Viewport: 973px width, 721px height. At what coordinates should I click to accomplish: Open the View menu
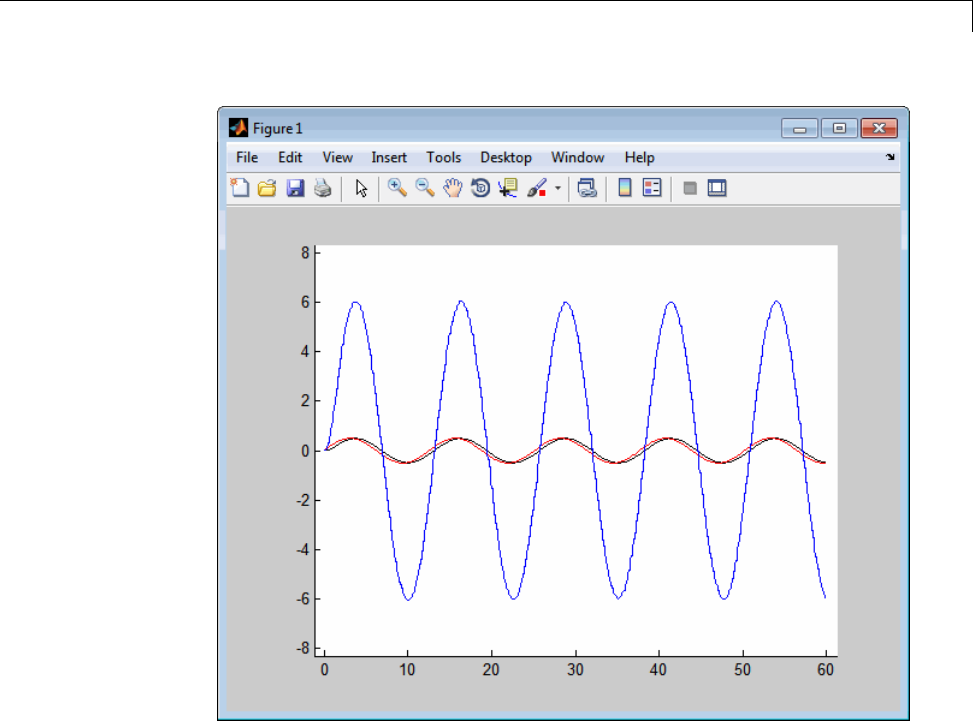coord(338,158)
